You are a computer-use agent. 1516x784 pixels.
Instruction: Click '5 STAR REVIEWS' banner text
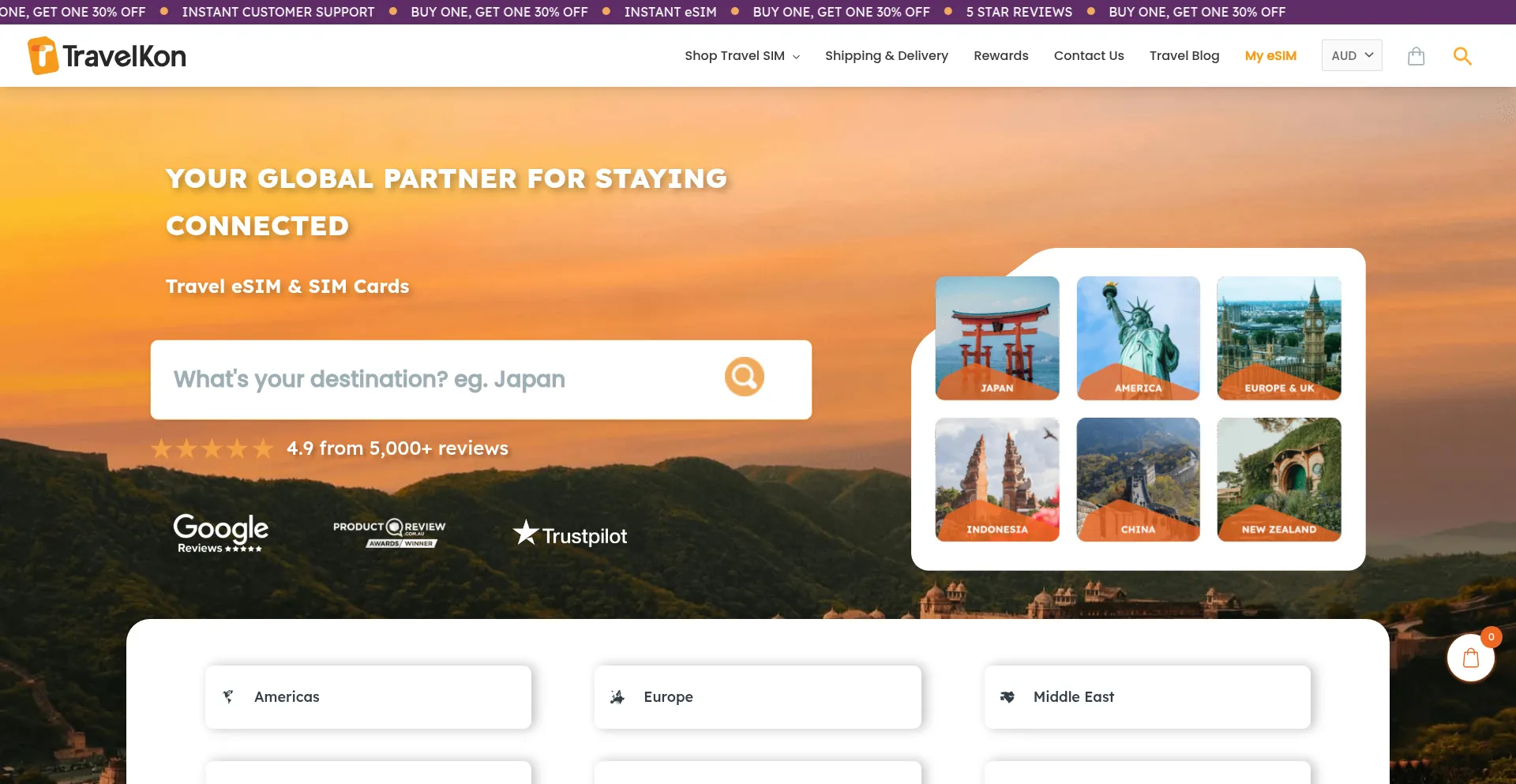(x=1019, y=12)
